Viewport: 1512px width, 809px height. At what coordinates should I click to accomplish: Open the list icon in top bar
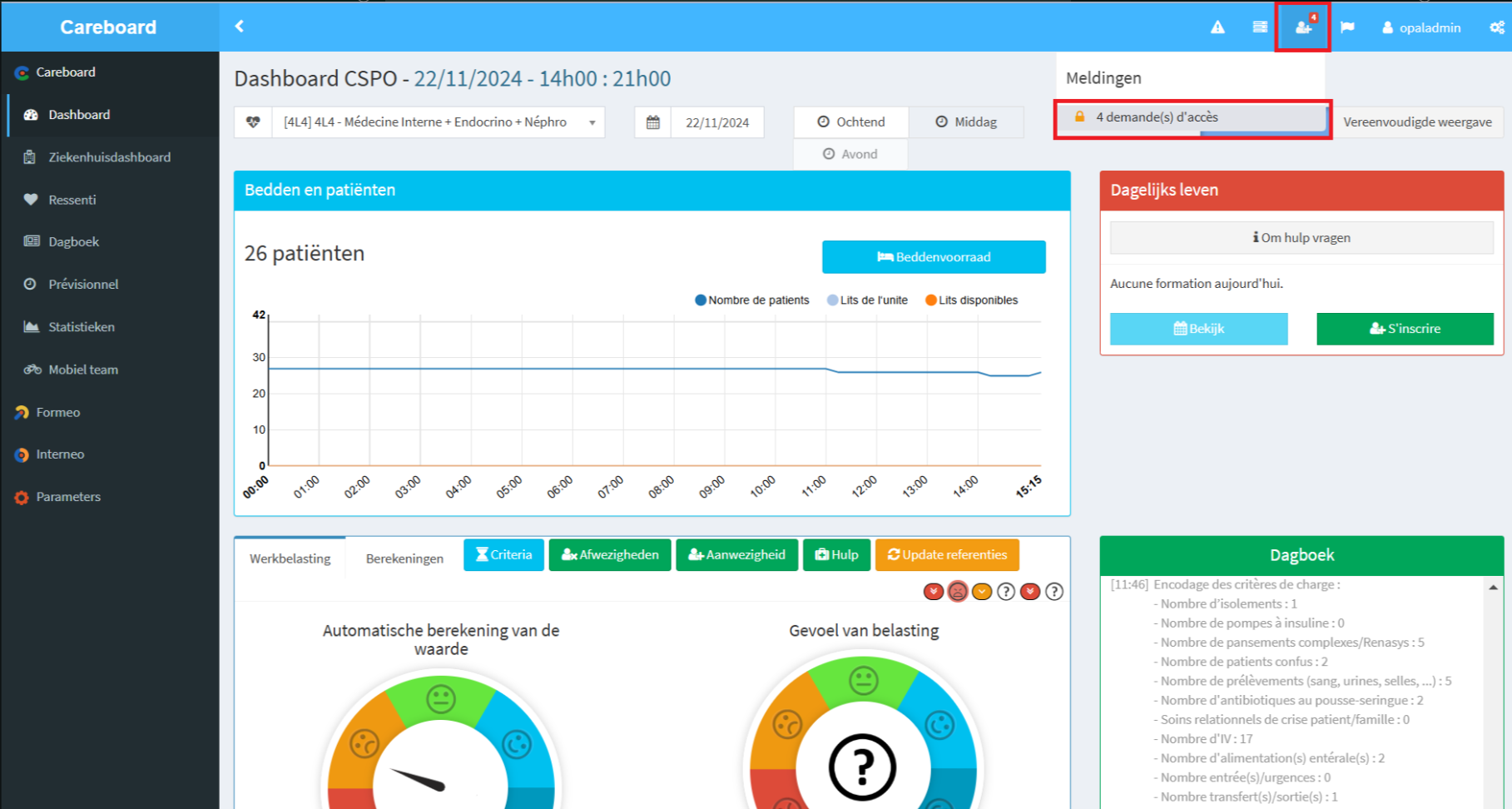pyautogui.click(x=1260, y=27)
